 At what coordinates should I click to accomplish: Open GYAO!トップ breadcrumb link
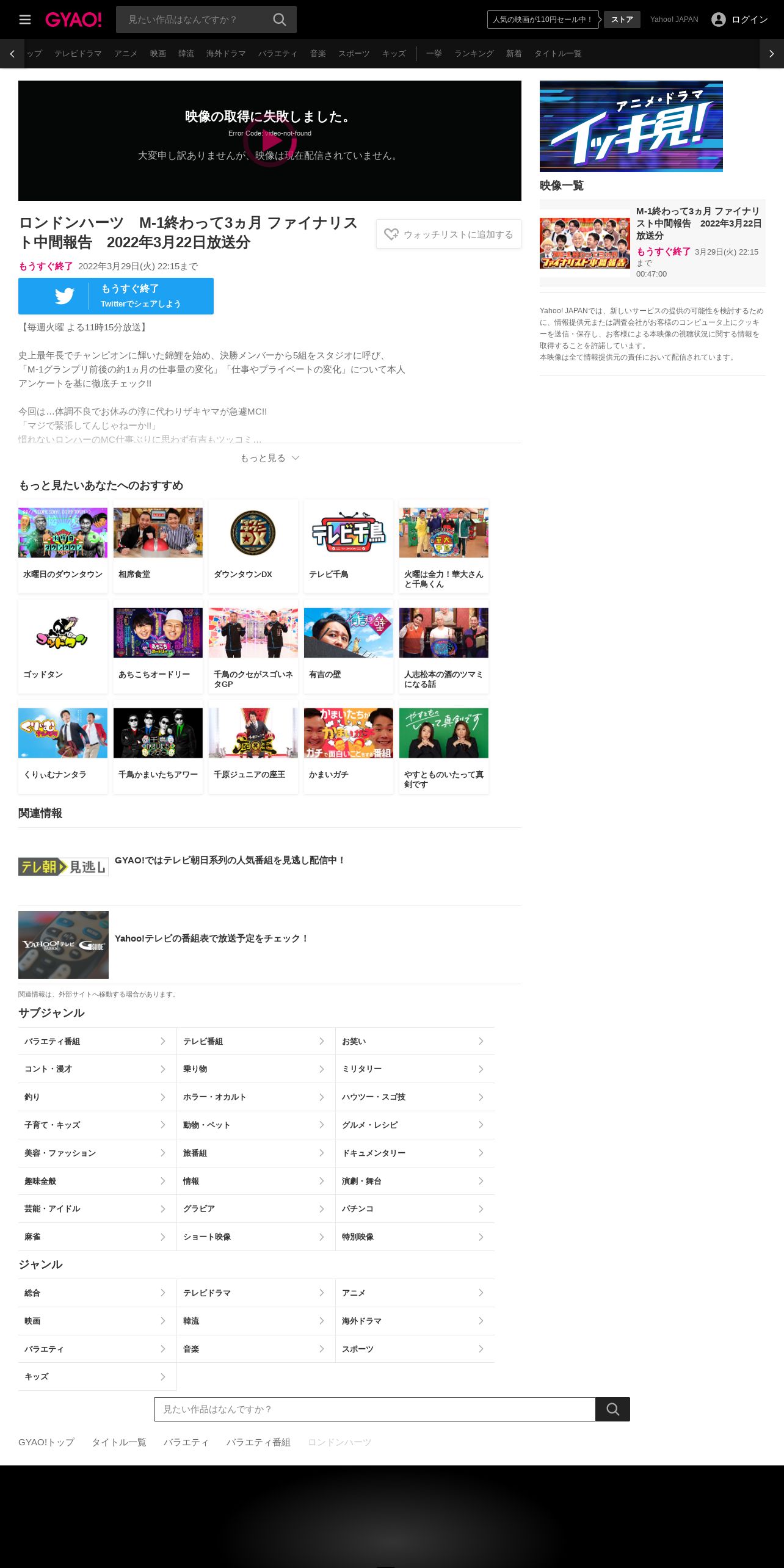click(x=46, y=1442)
